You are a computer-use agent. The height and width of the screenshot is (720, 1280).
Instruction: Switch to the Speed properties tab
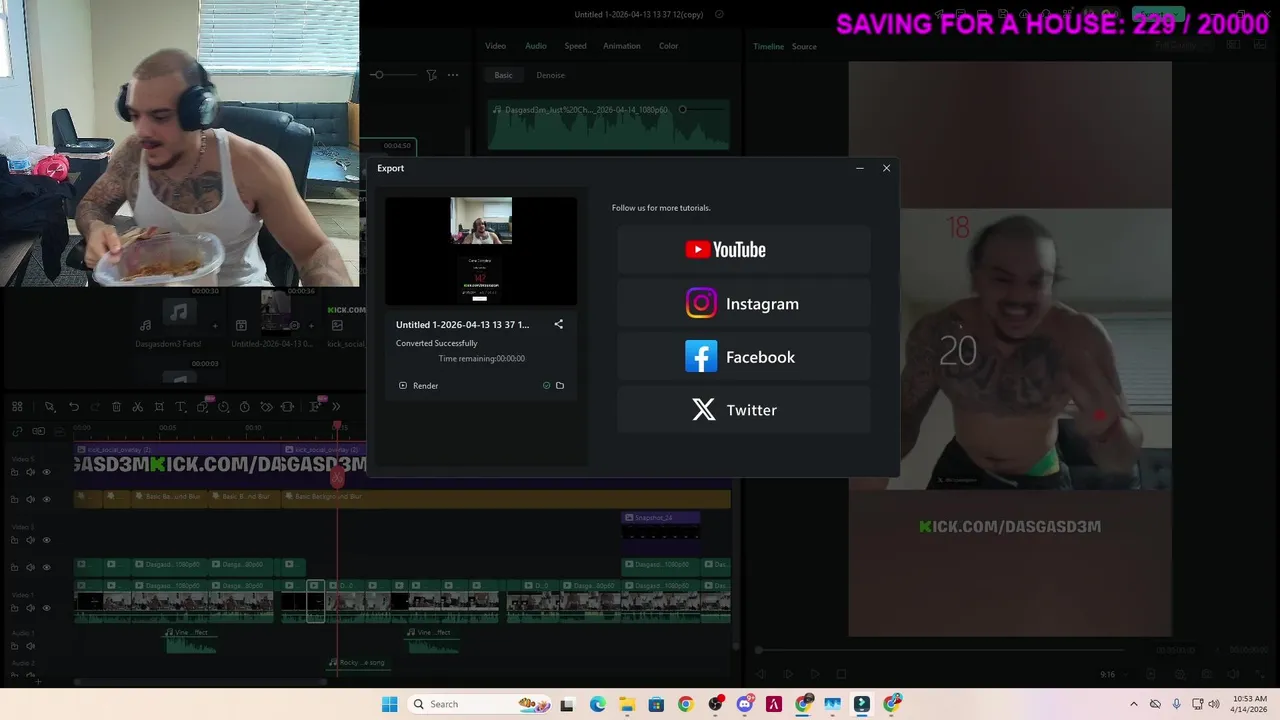[x=575, y=46]
